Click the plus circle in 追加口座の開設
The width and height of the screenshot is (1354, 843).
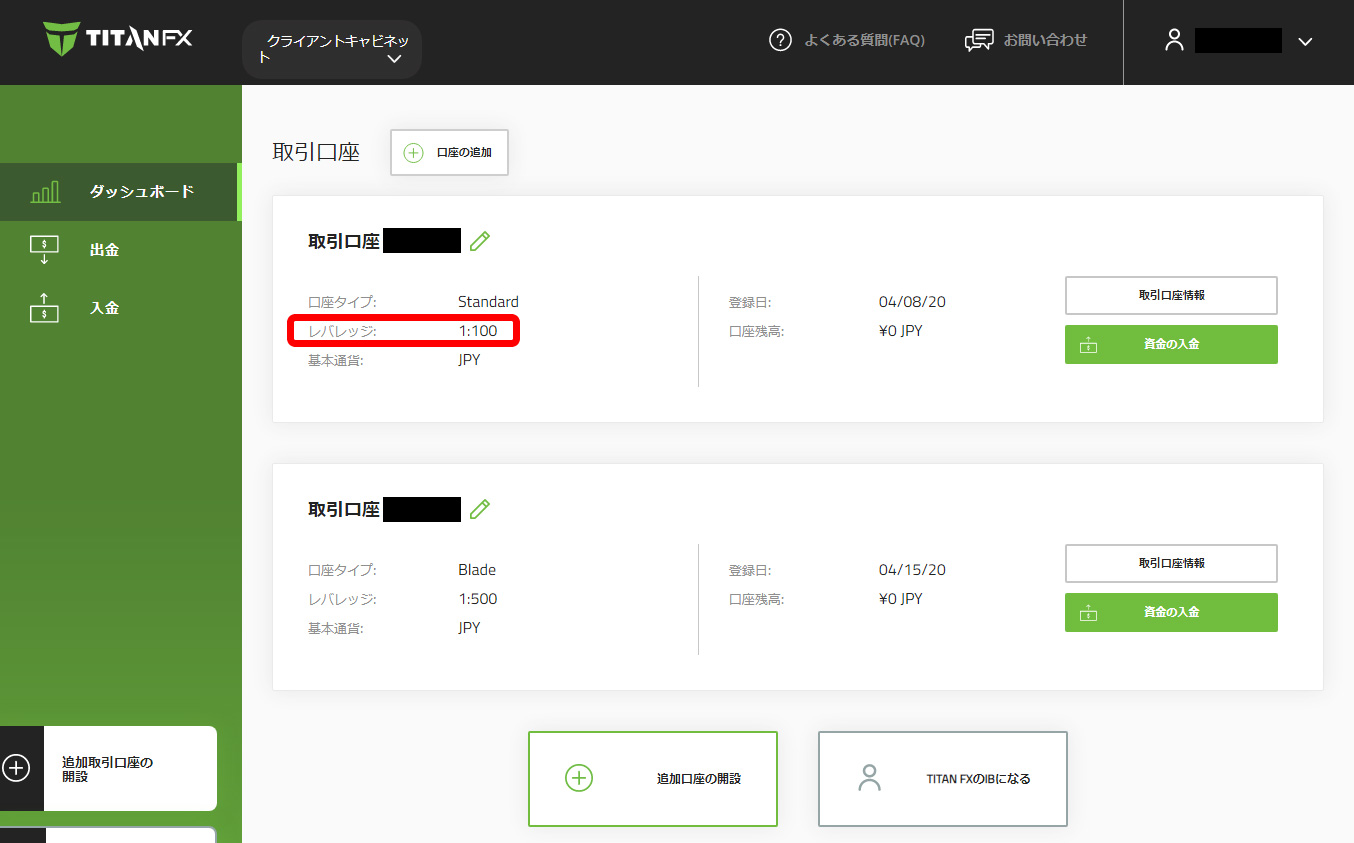(x=579, y=778)
